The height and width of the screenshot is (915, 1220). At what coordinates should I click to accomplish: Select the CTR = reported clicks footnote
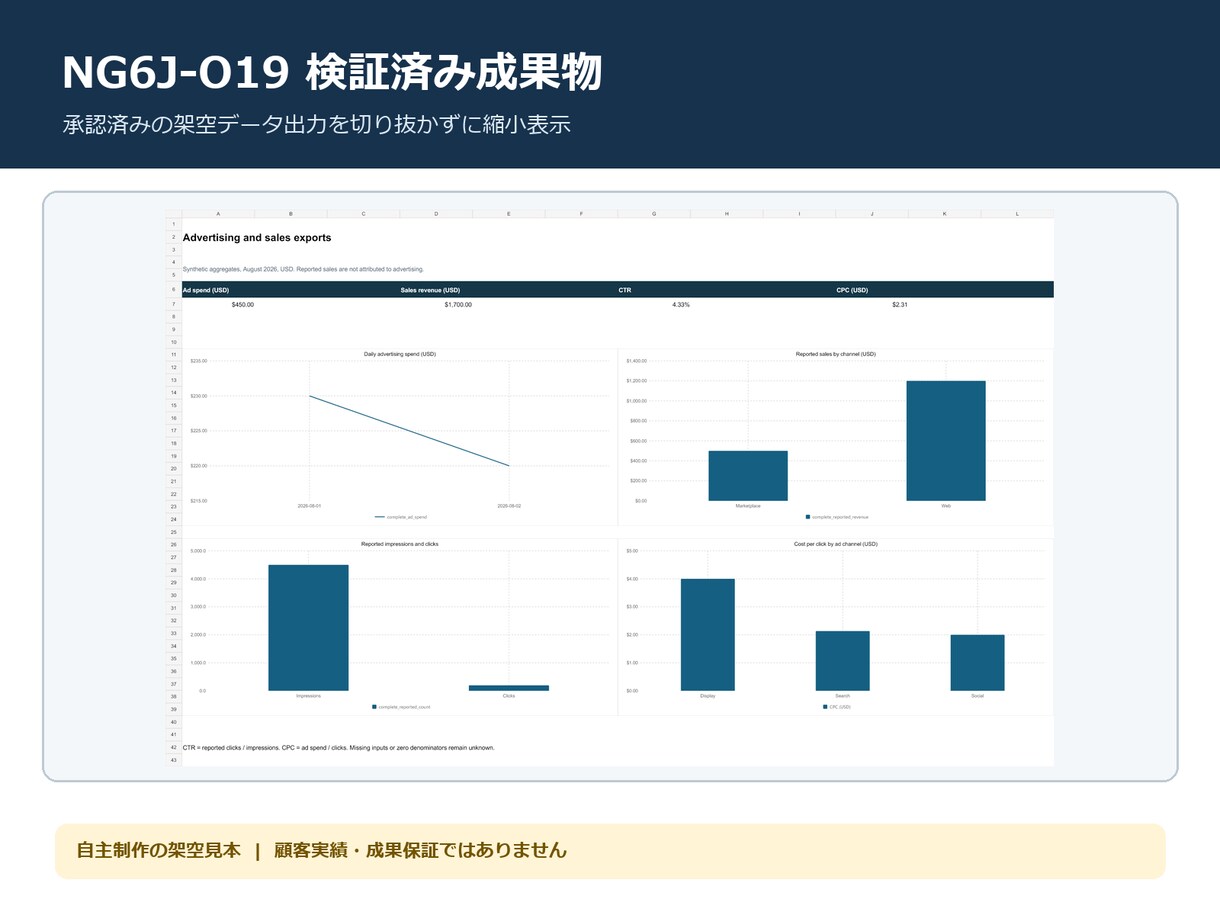338,747
